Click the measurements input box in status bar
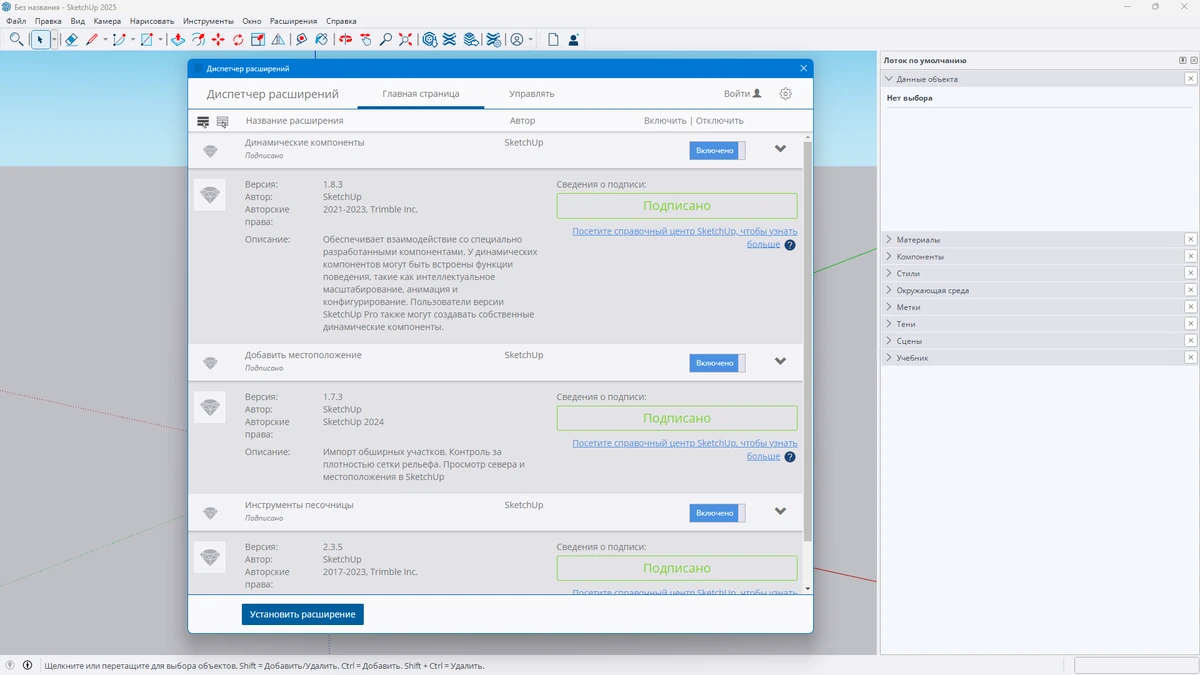The width and height of the screenshot is (1200, 675). coord(1134,665)
